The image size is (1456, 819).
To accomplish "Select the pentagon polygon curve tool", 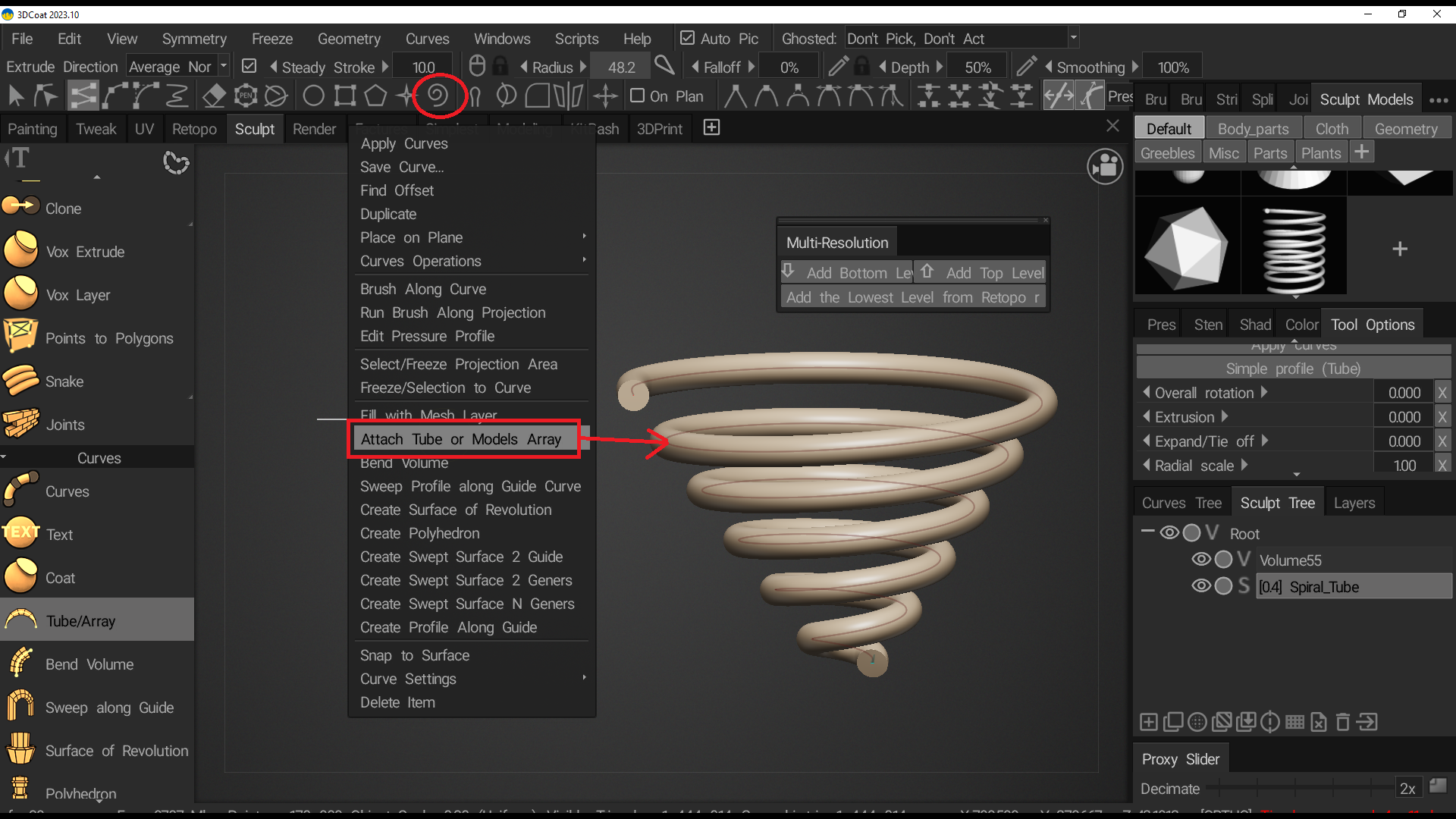I will (x=375, y=96).
